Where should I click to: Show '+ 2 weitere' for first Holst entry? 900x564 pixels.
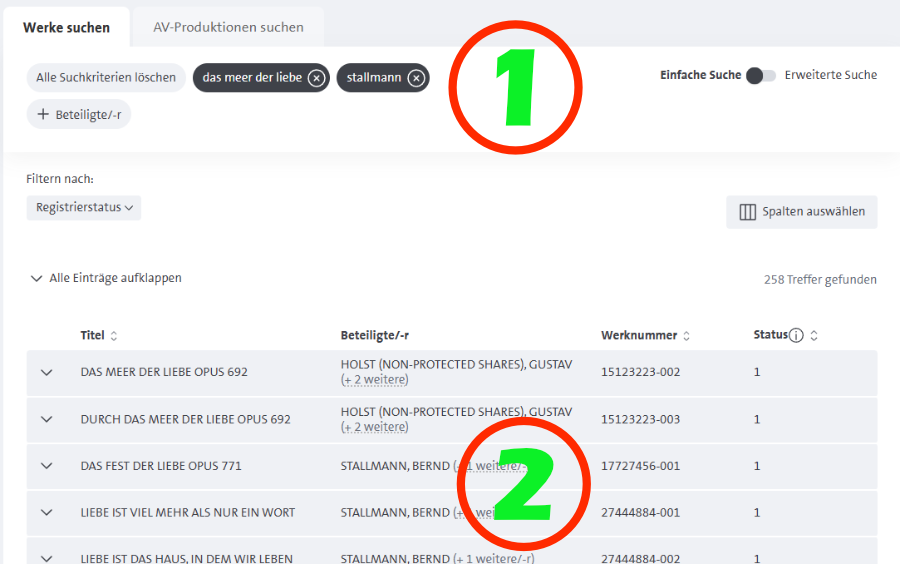tap(375, 380)
